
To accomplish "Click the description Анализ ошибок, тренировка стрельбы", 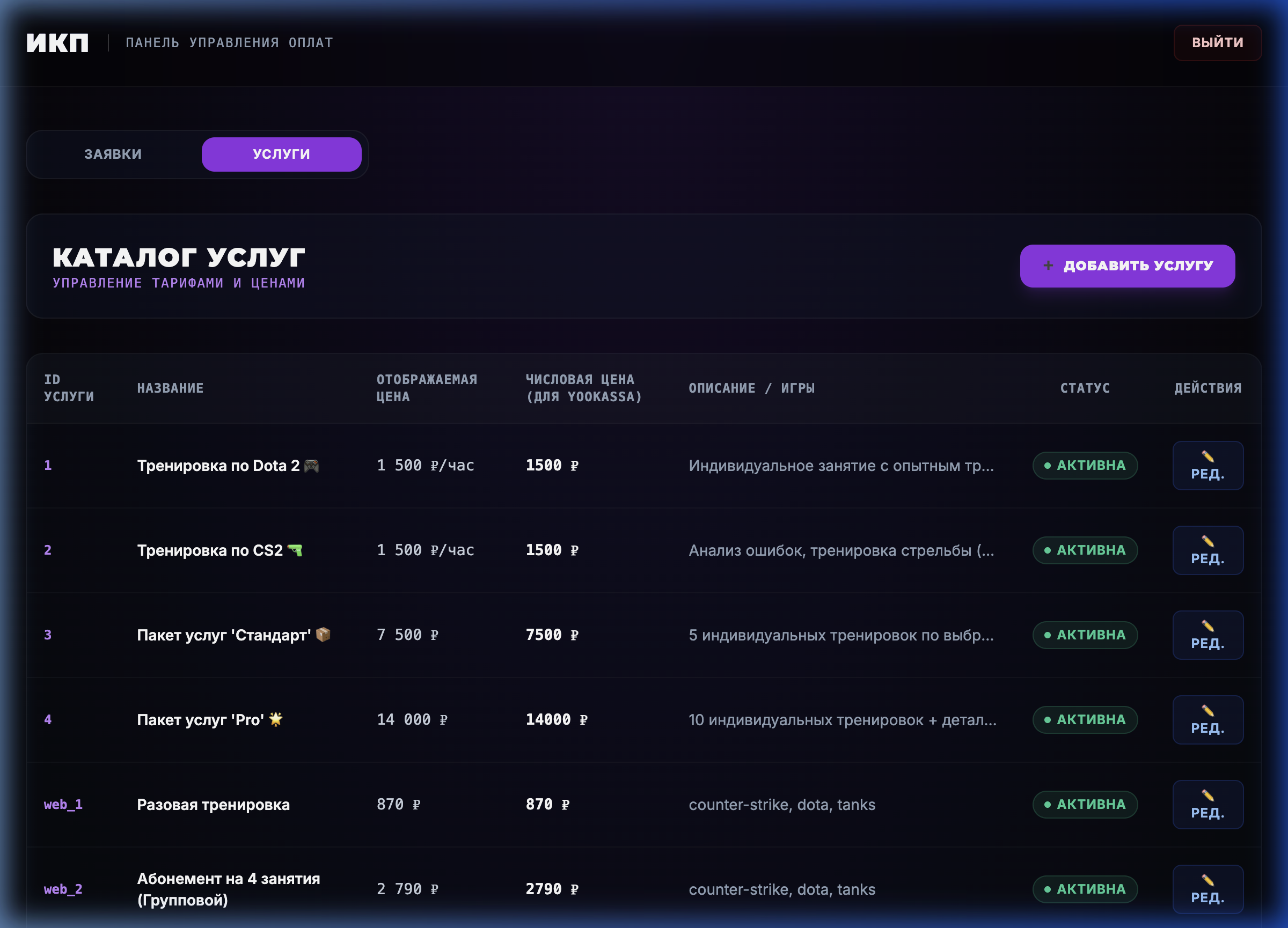I will click(841, 550).
